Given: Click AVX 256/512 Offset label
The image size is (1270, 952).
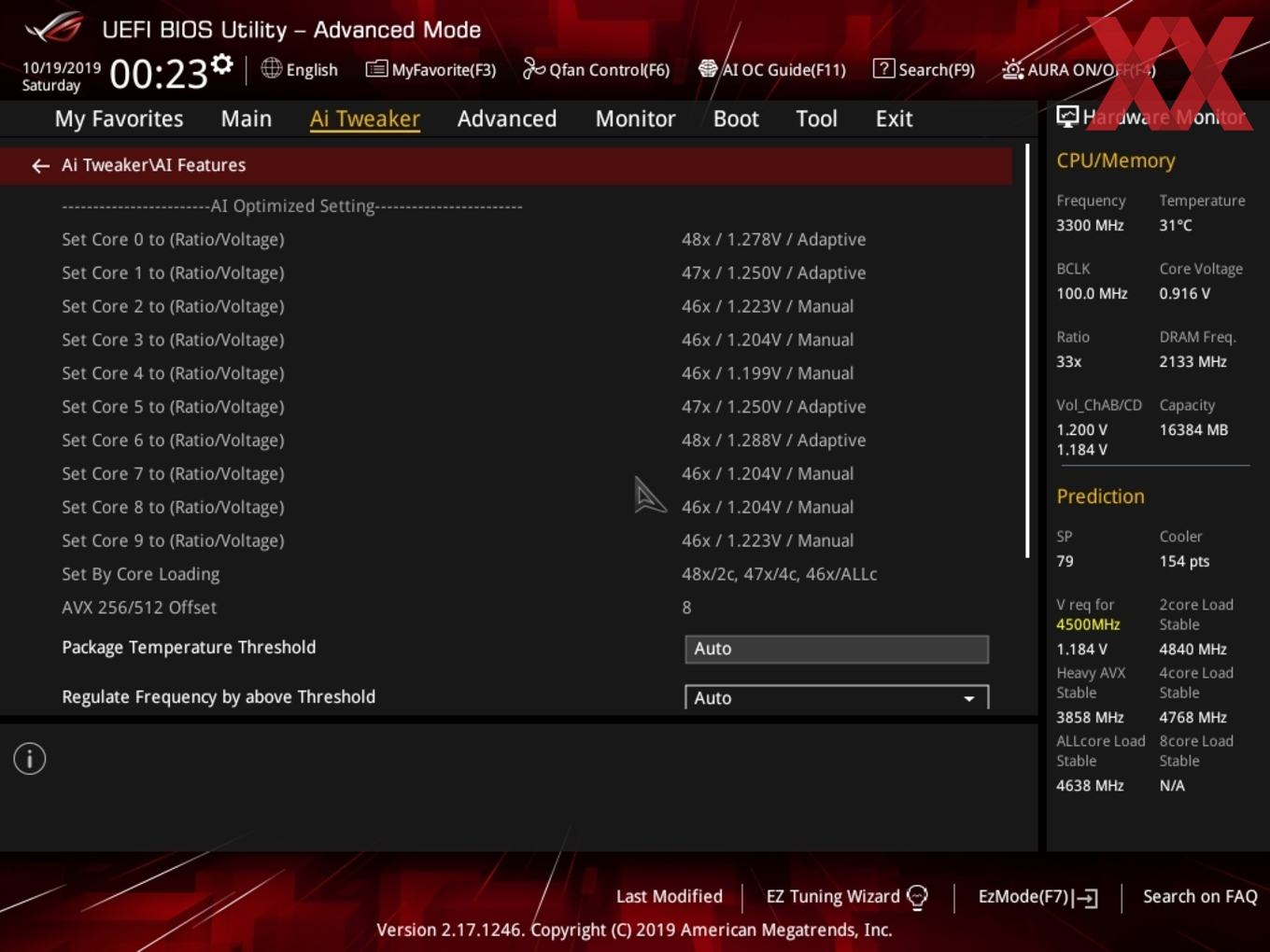Looking at the screenshot, I should (139, 608).
